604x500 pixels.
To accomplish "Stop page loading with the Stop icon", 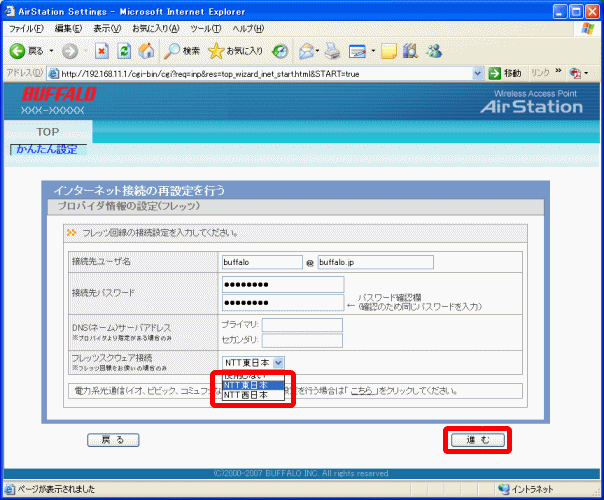I will point(102,51).
